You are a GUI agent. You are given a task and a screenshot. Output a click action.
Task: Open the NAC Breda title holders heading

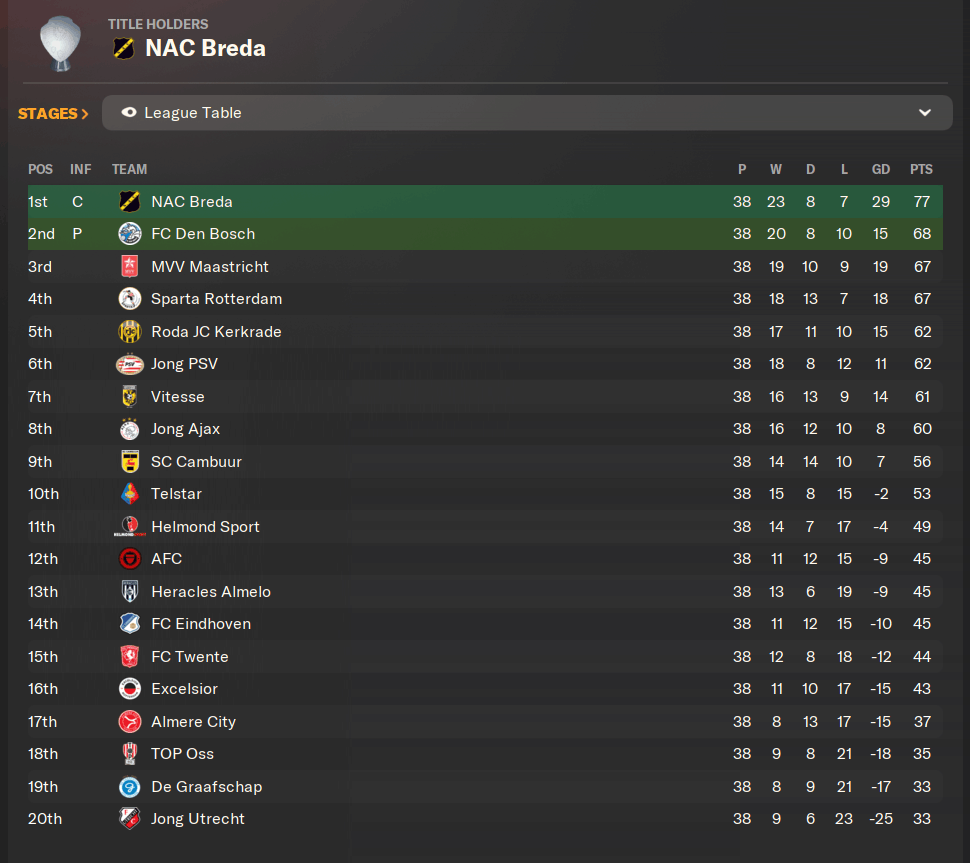coord(205,48)
